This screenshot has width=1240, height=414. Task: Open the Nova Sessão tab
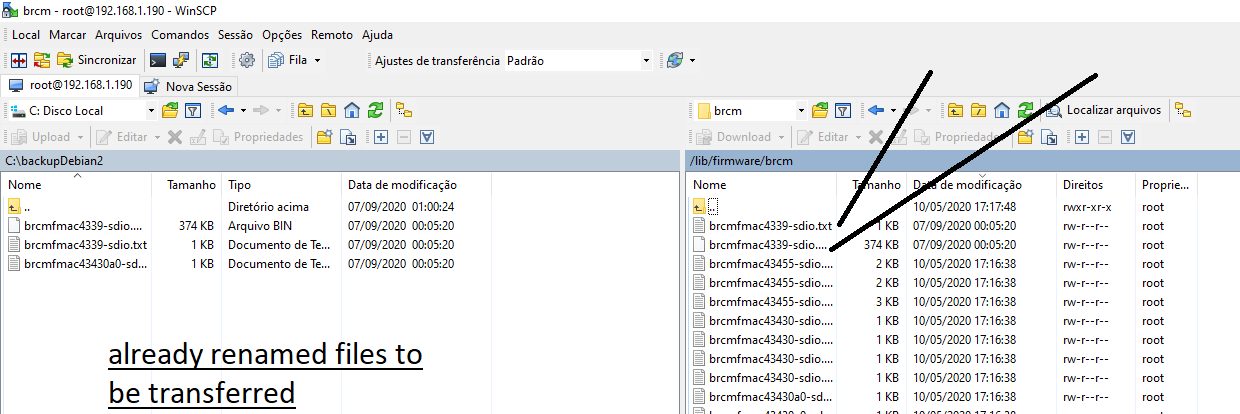tap(189, 86)
